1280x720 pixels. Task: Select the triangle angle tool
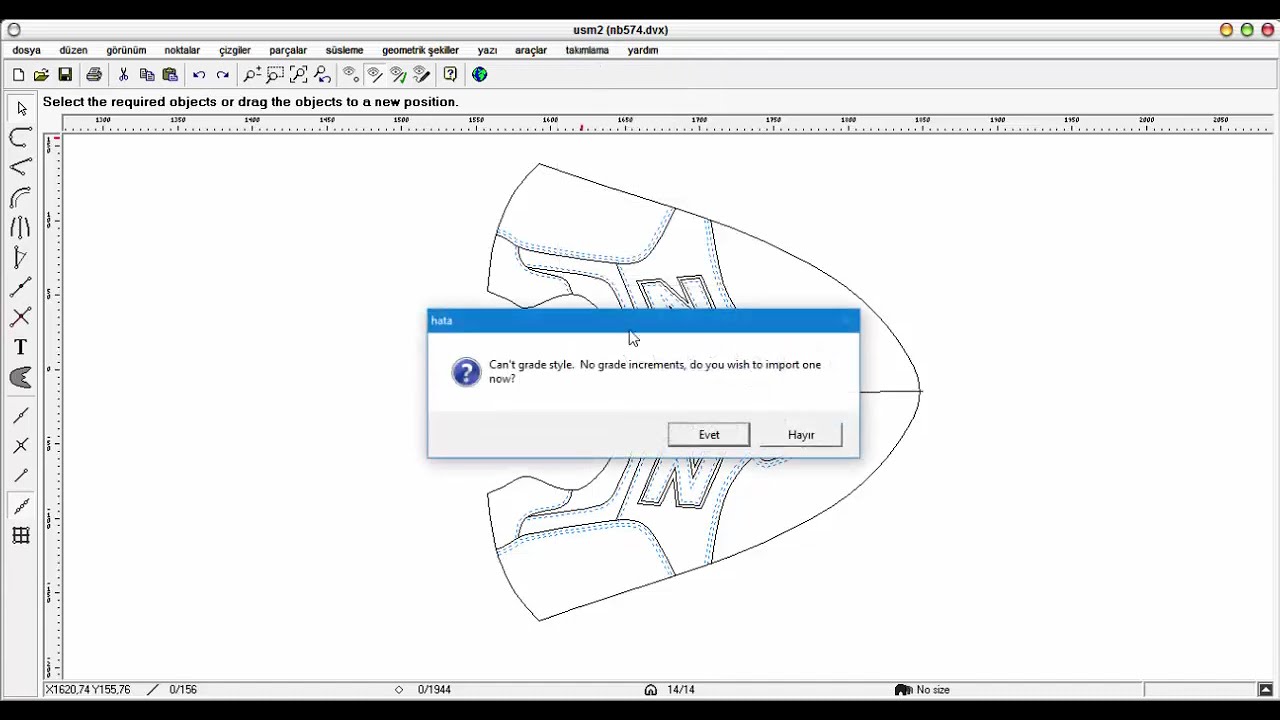21,258
